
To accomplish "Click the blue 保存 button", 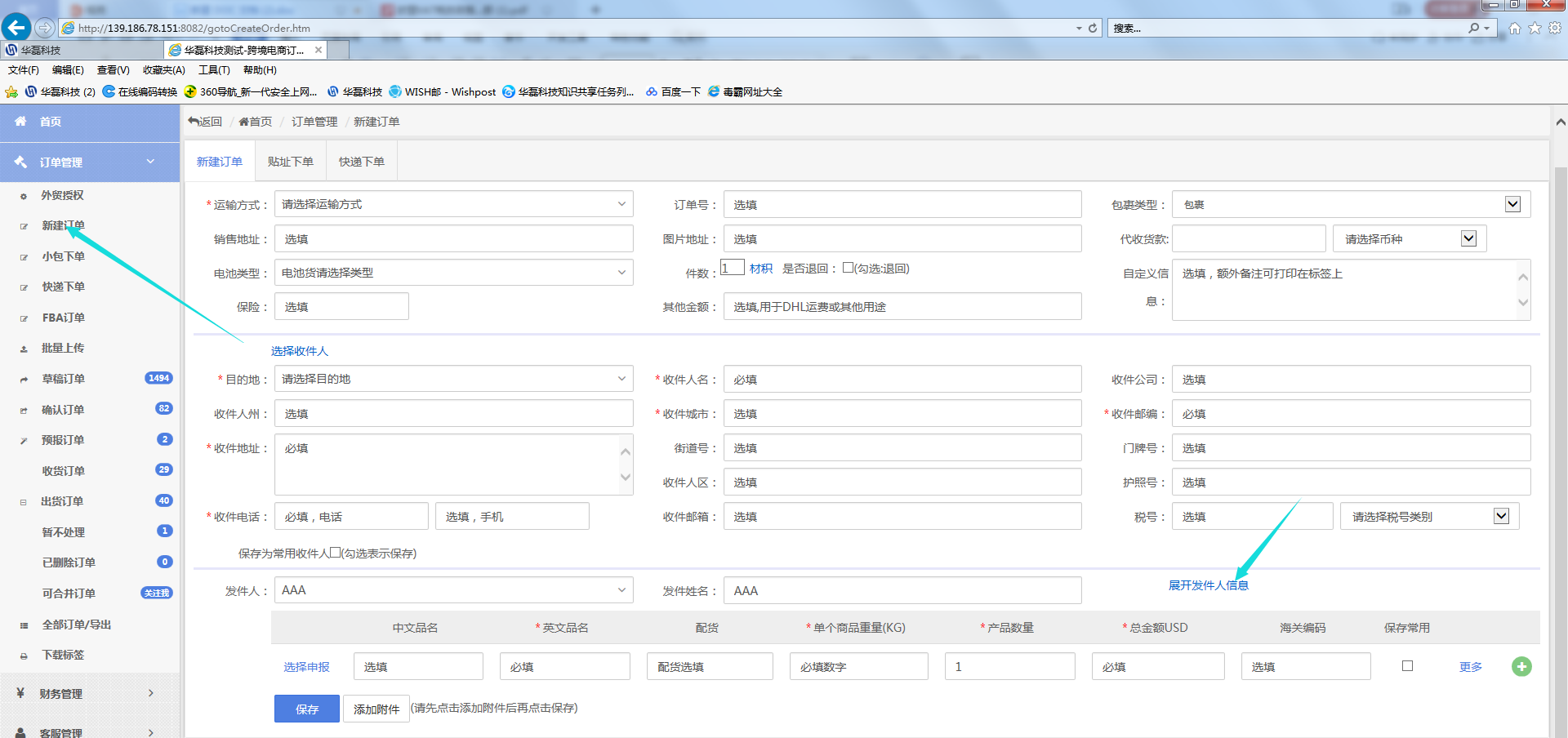I will (x=306, y=709).
